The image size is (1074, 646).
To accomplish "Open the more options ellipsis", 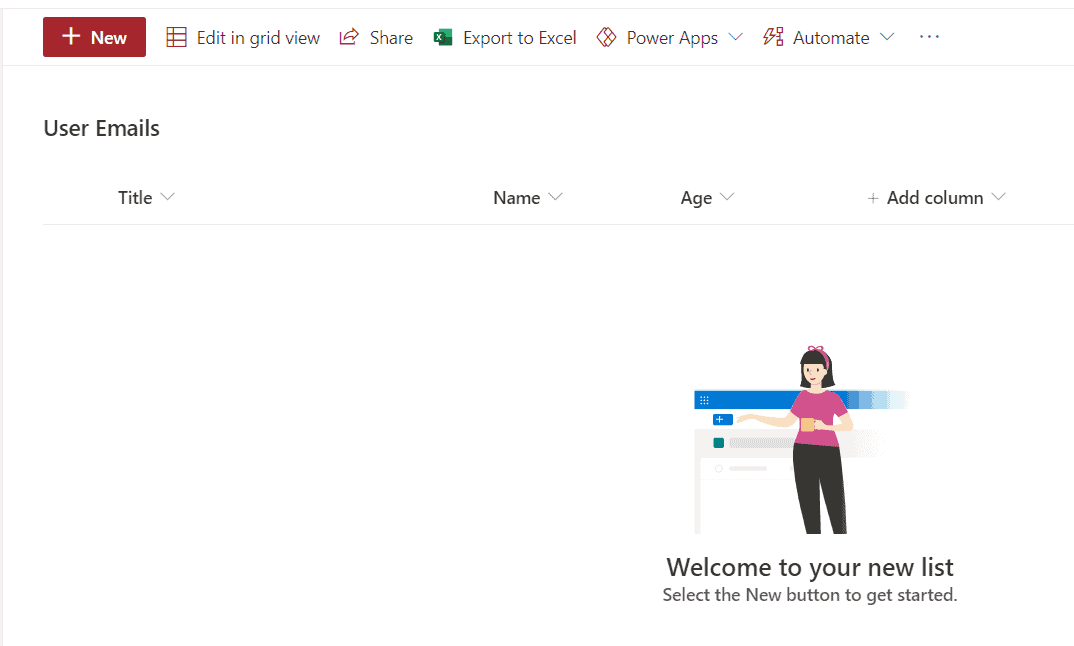I will point(929,37).
